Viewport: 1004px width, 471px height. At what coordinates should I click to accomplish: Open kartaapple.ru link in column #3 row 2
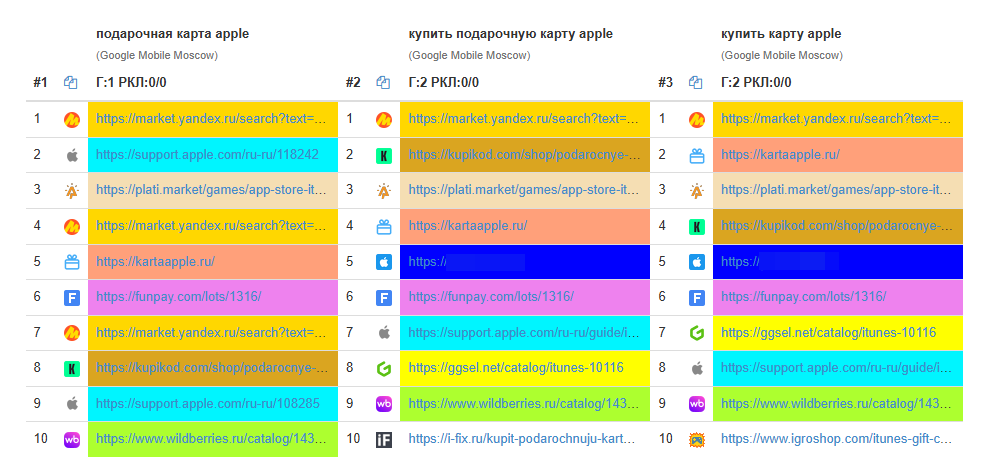[x=780, y=154]
